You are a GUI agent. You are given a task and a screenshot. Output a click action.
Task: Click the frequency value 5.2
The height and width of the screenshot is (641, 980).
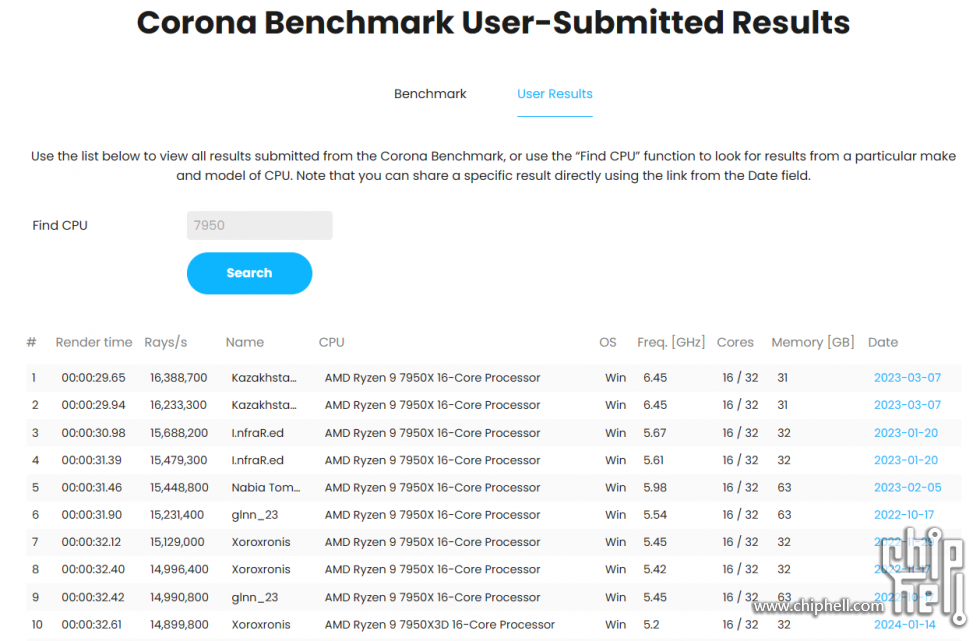click(651, 625)
